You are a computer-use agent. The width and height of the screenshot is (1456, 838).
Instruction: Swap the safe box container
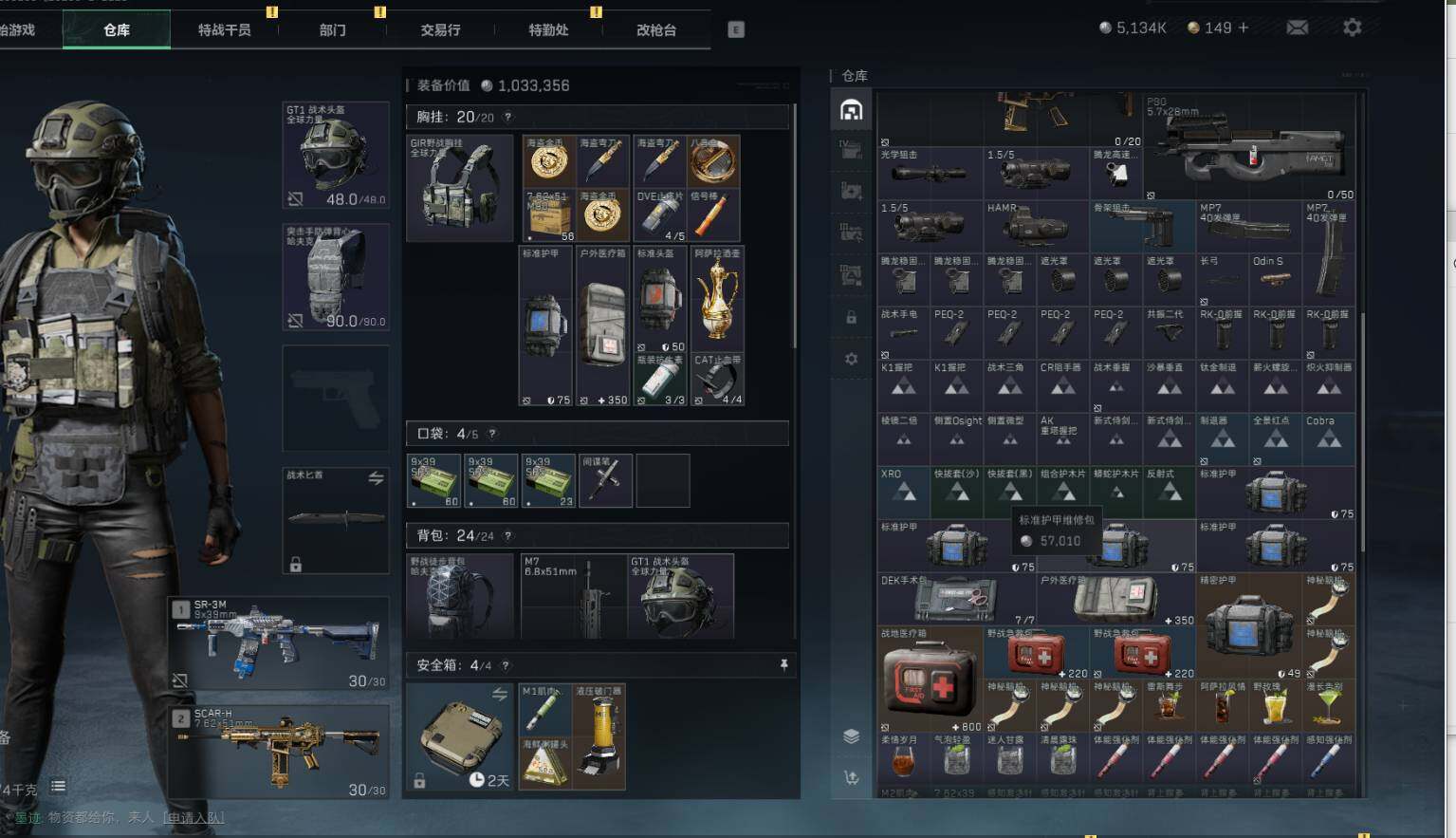click(x=500, y=695)
